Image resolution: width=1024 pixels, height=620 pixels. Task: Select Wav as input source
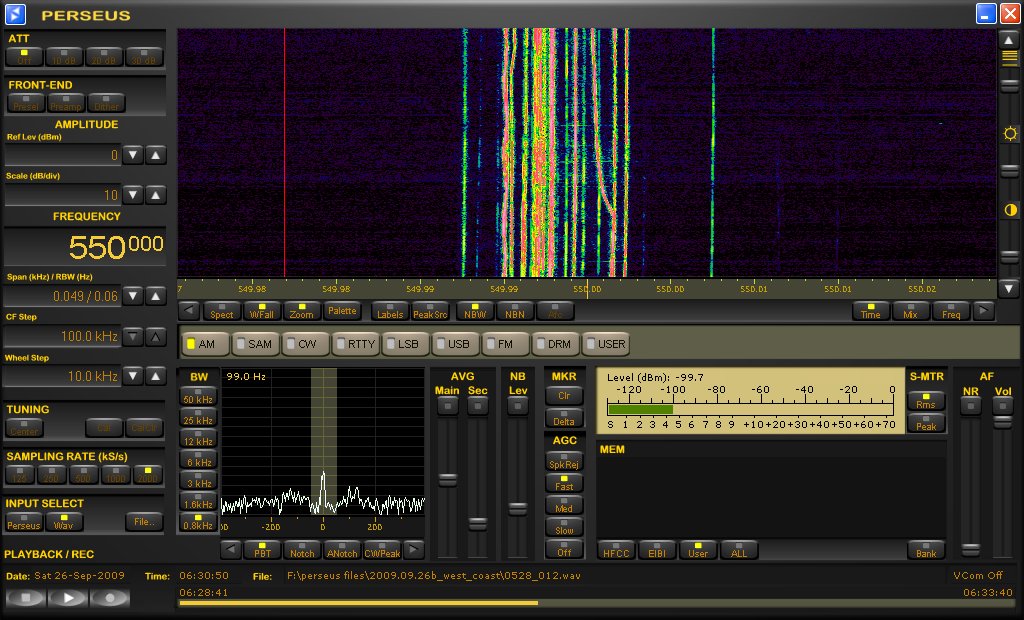(63, 522)
